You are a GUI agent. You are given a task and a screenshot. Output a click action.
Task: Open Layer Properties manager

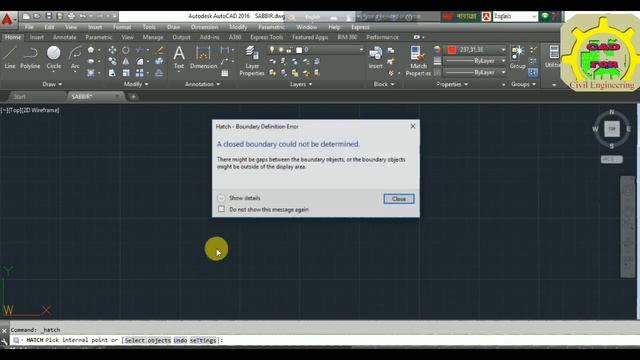(x=252, y=60)
